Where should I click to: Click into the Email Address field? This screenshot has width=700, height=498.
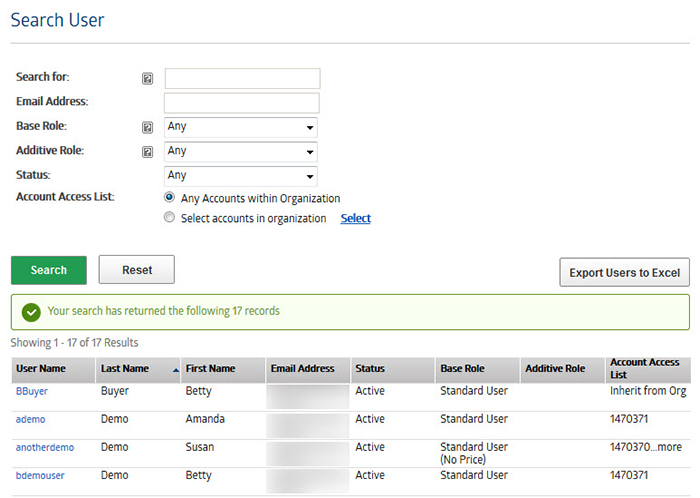coord(242,103)
